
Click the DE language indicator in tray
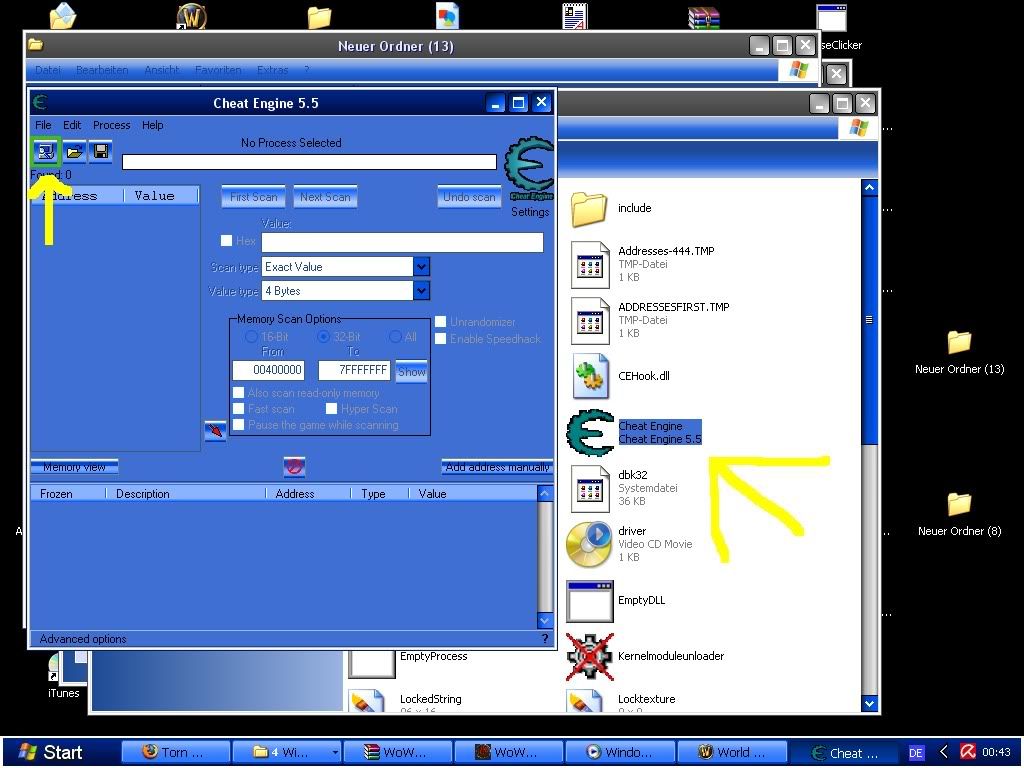click(916, 753)
